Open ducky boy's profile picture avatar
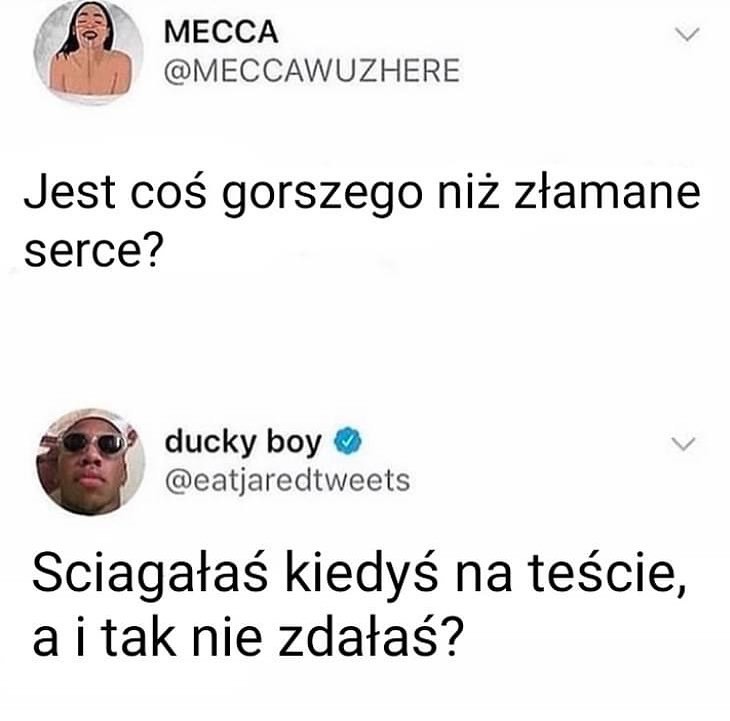Screen dimensions: 730x721 [x=91, y=462]
